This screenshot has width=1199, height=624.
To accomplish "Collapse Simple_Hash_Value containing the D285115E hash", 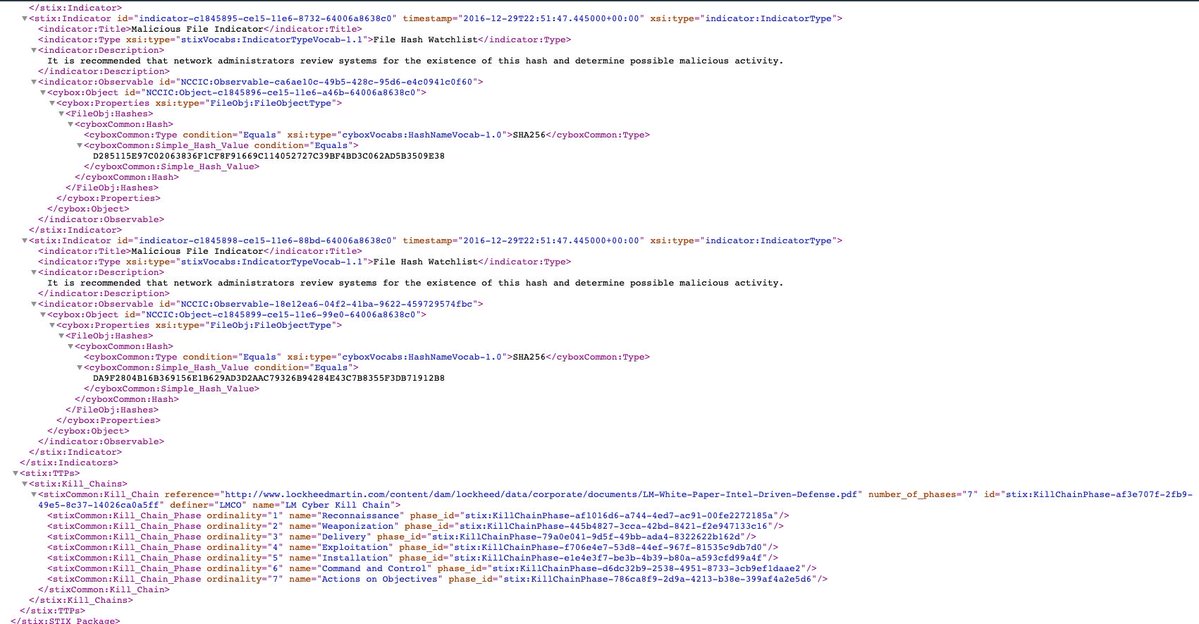I will 81,145.
